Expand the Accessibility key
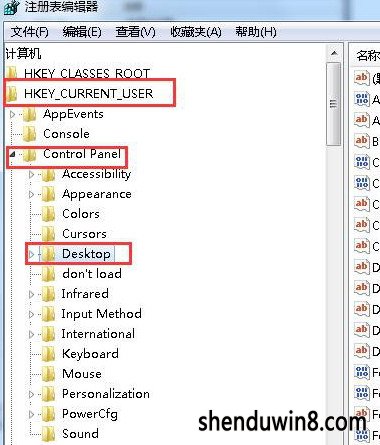This screenshot has width=380, height=445. [31, 175]
